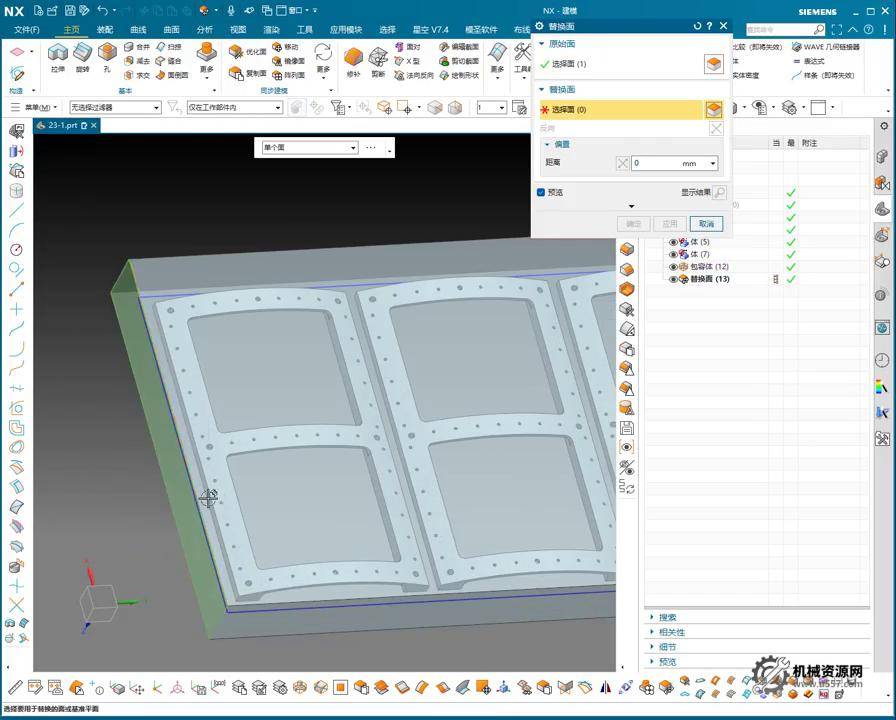Hide the 包容体 (12) feature via eye icon
Screen dimensions: 896x720
672,267
